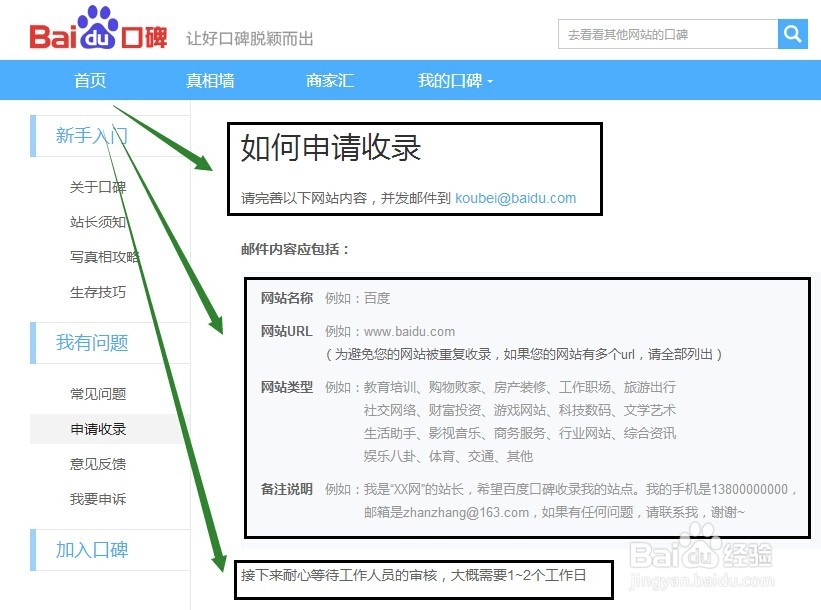Open the 真相墙 navigation tab
821x610 pixels.
coord(210,80)
